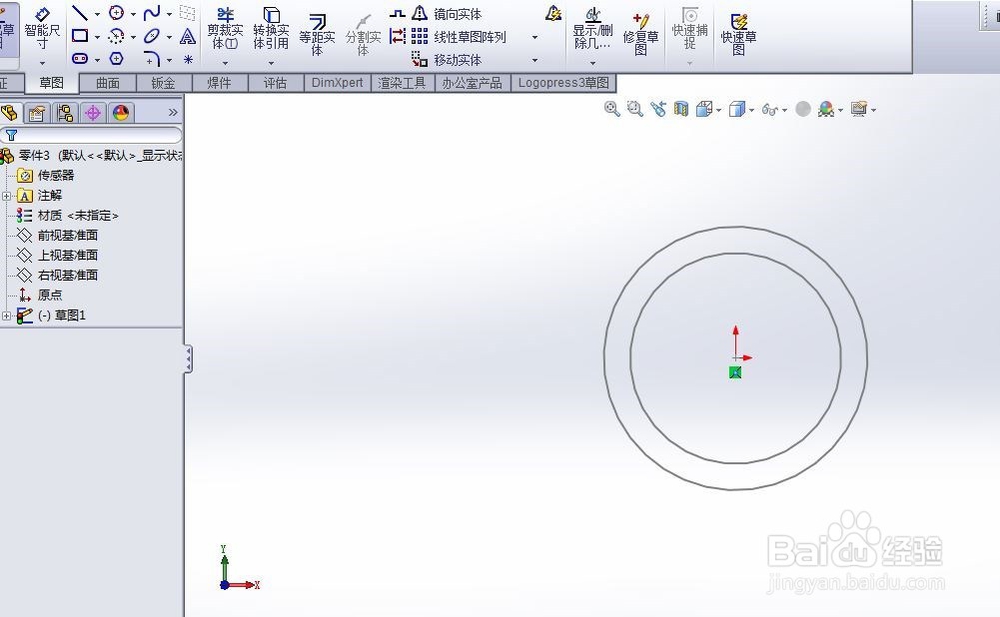Select the Spline sketch tool
The image size is (1000, 617).
click(152, 13)
